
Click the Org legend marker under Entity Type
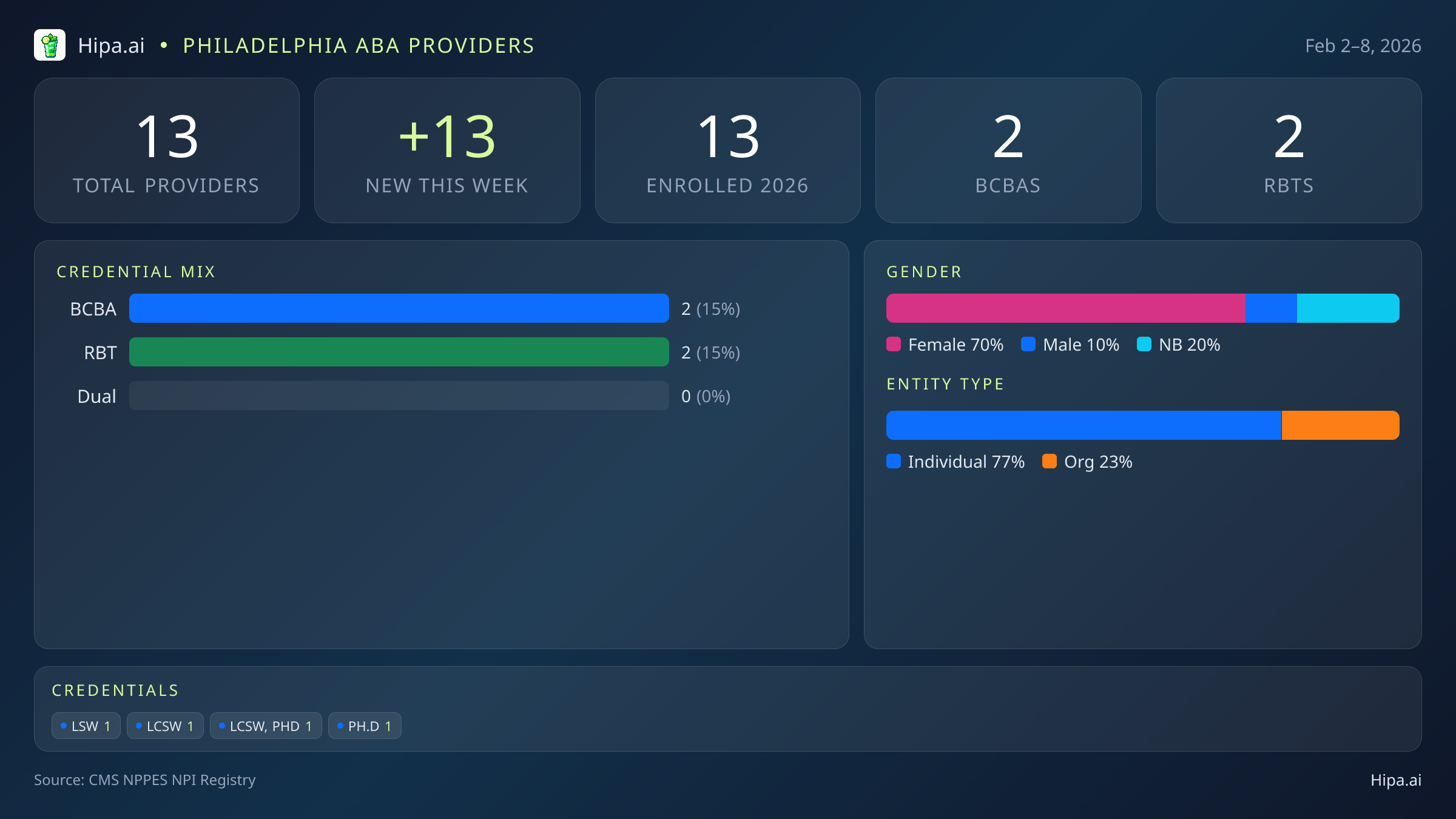tap(1051, 462)
